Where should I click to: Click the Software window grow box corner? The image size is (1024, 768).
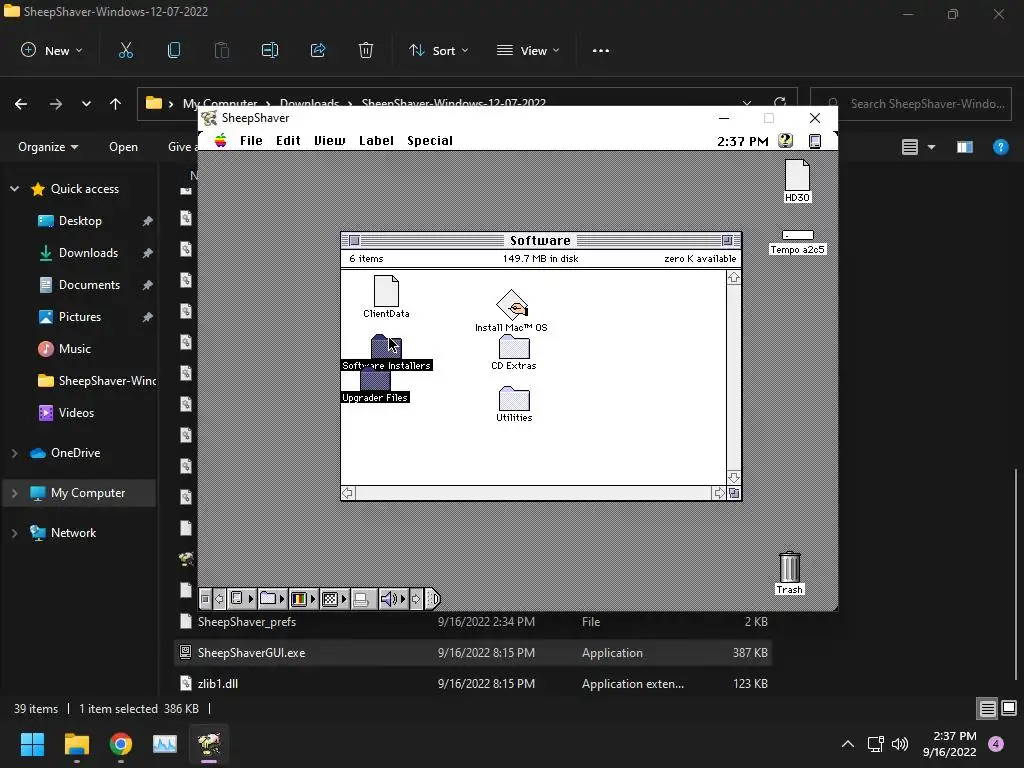[x=734, y=493]
